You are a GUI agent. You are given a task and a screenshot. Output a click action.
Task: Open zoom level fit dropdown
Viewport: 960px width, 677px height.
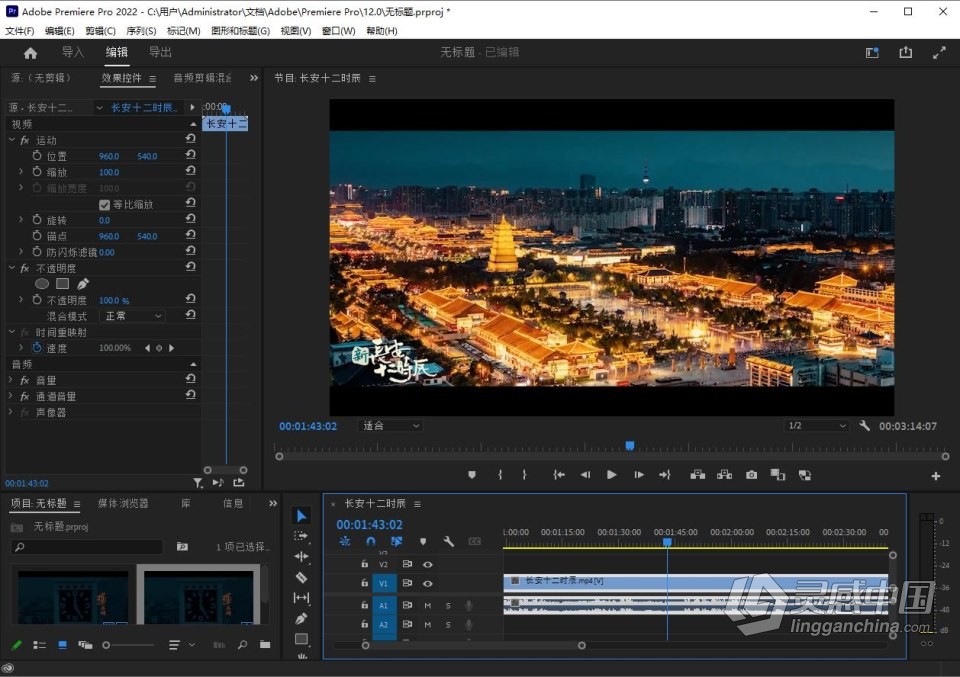click(390, 425)
